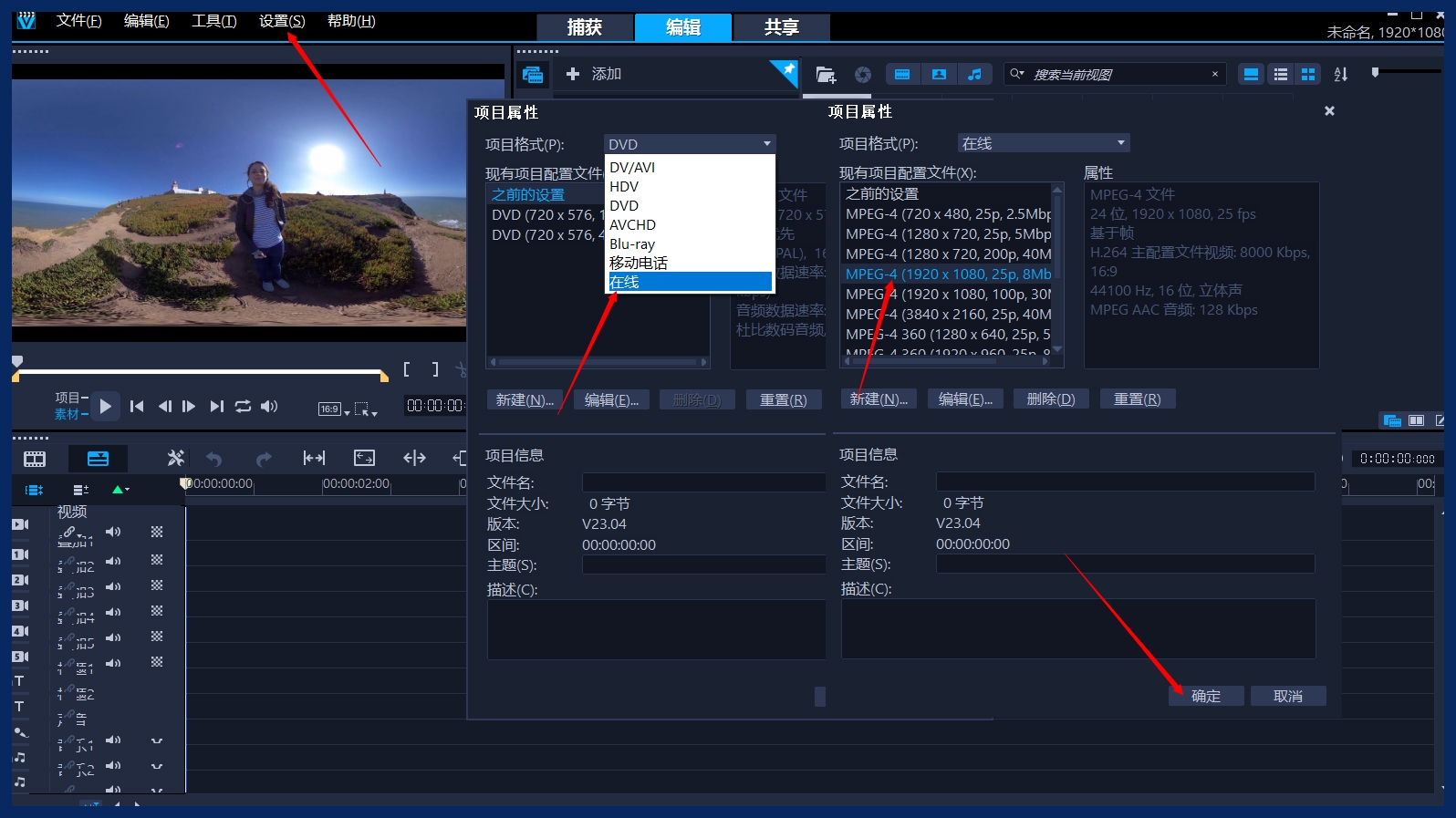This screenshot has width=1456, height=818.
Task: Set mark-out point bracket
Action: point(435,369)
